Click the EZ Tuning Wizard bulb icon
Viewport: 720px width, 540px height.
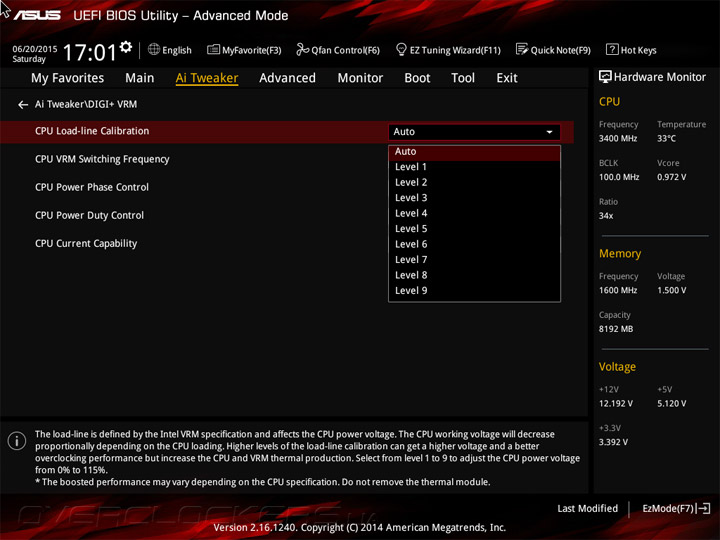[x=401, y=49]
